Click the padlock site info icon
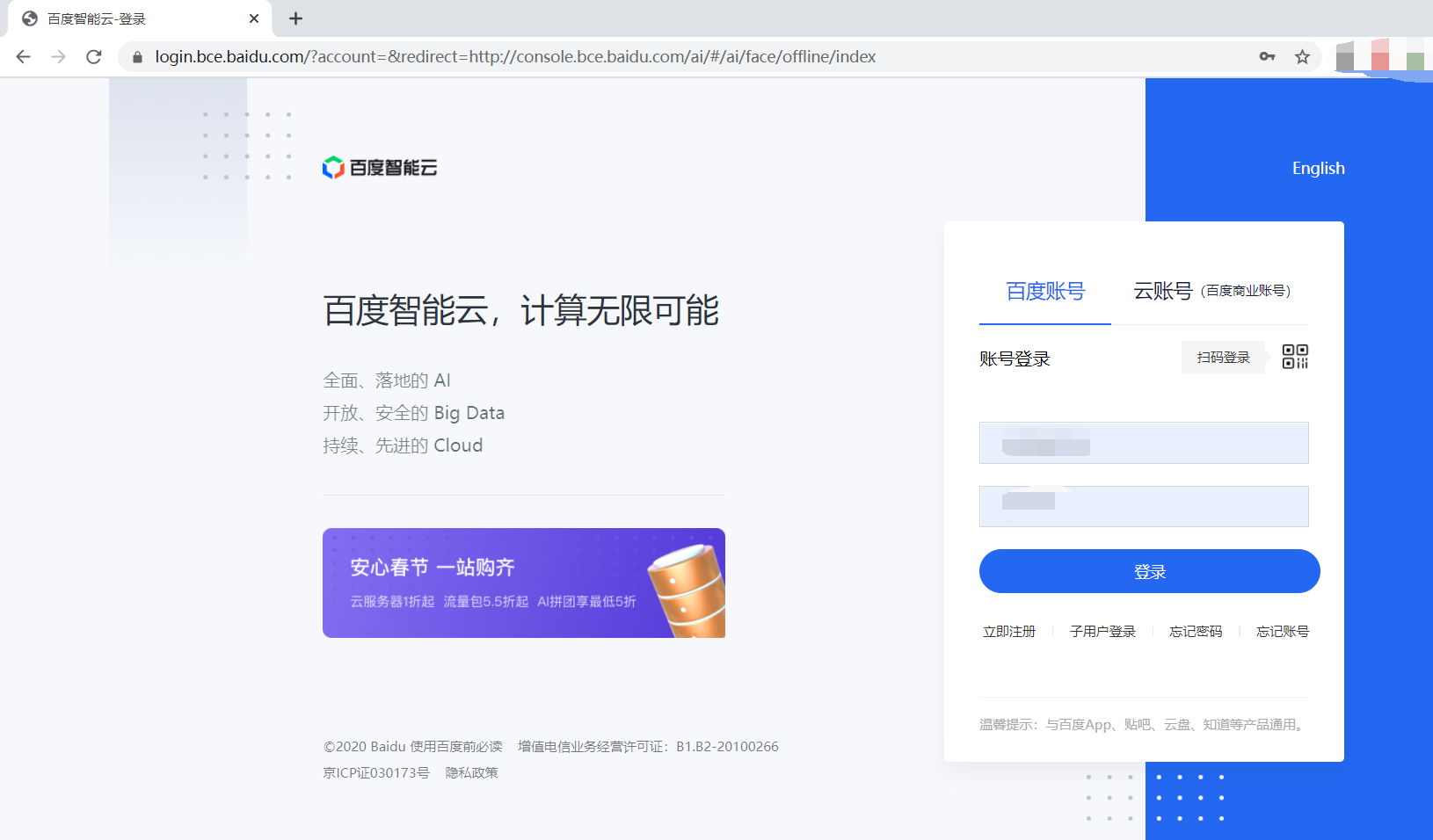The width and height of the screenshot is (1433, 840). [x=137, y=57]
